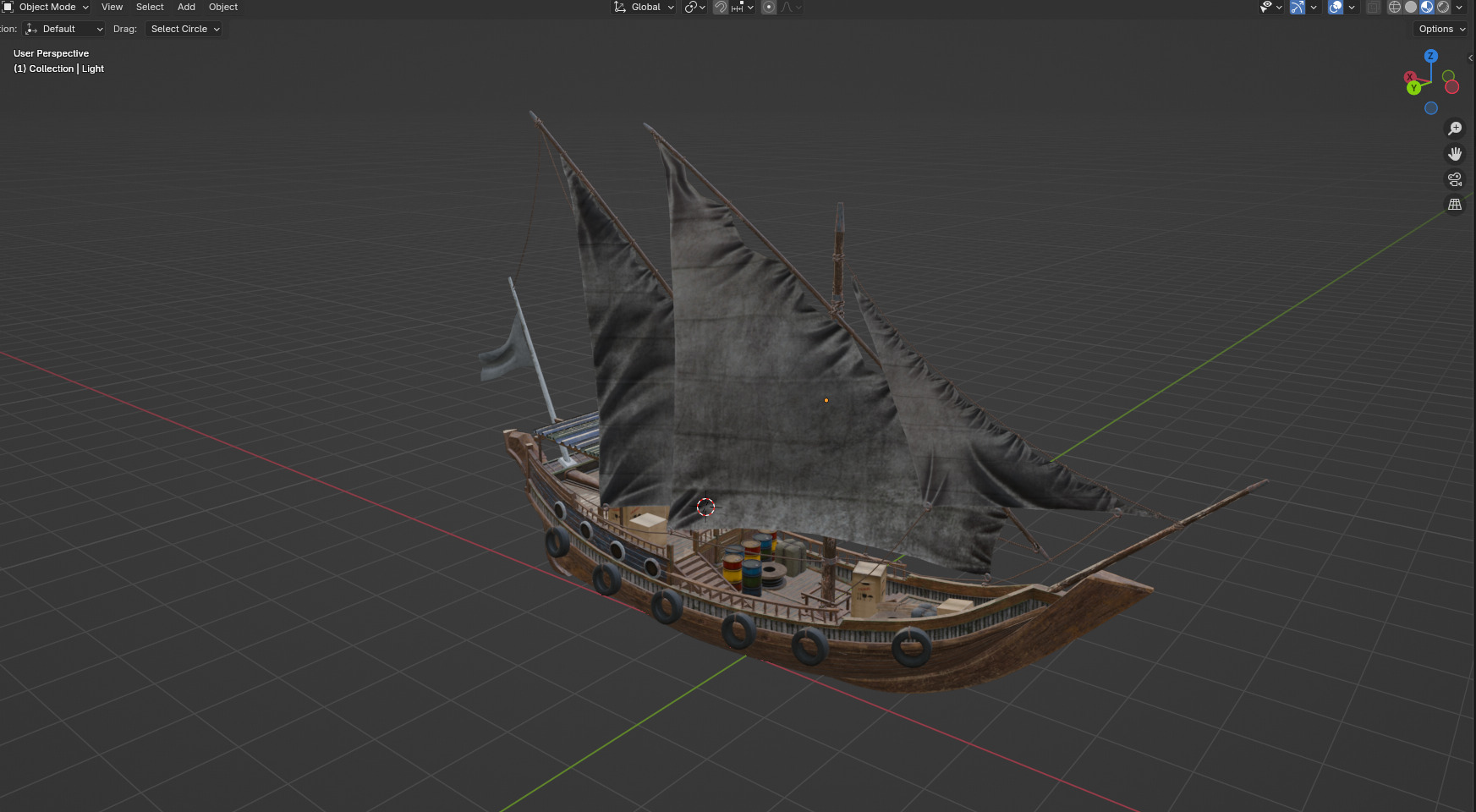
Task: Open the Default orientation dropdown
Action: (x=64, y=29)
